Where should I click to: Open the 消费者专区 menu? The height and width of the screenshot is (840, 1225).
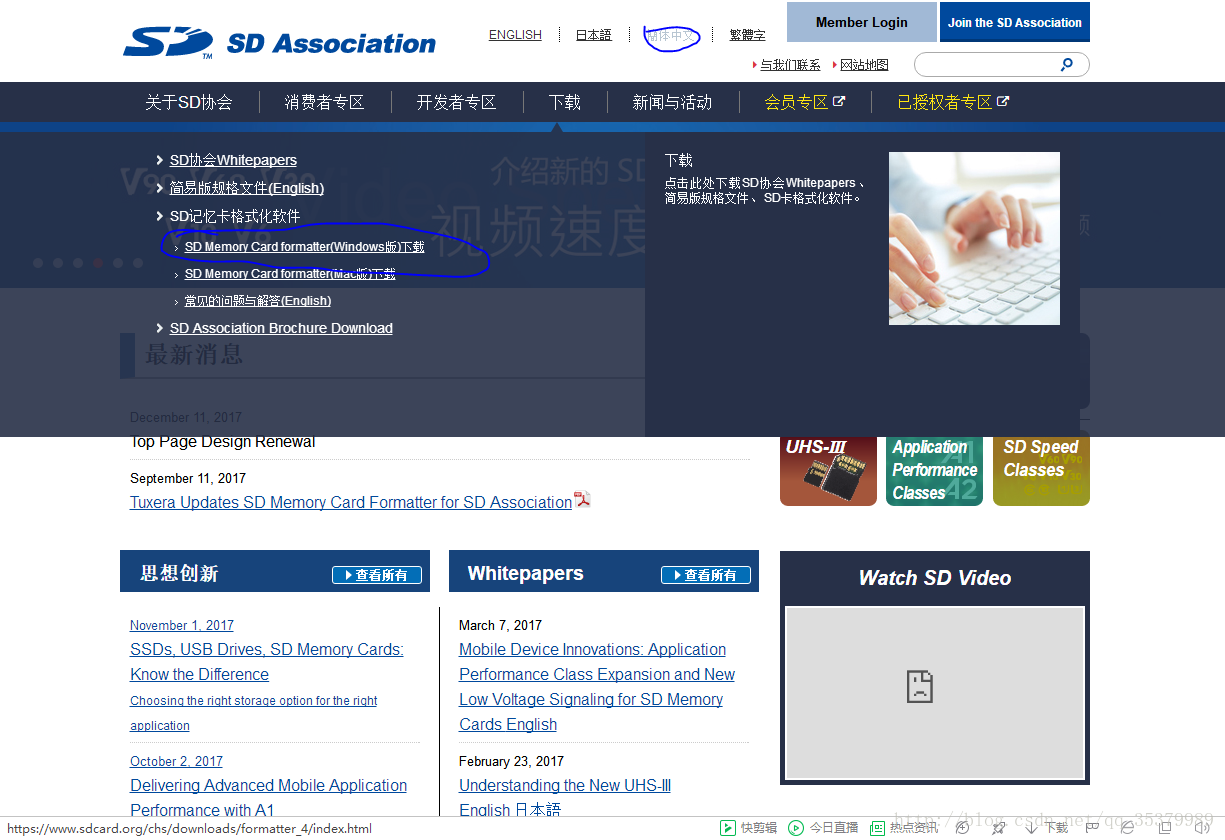(324, 102)
